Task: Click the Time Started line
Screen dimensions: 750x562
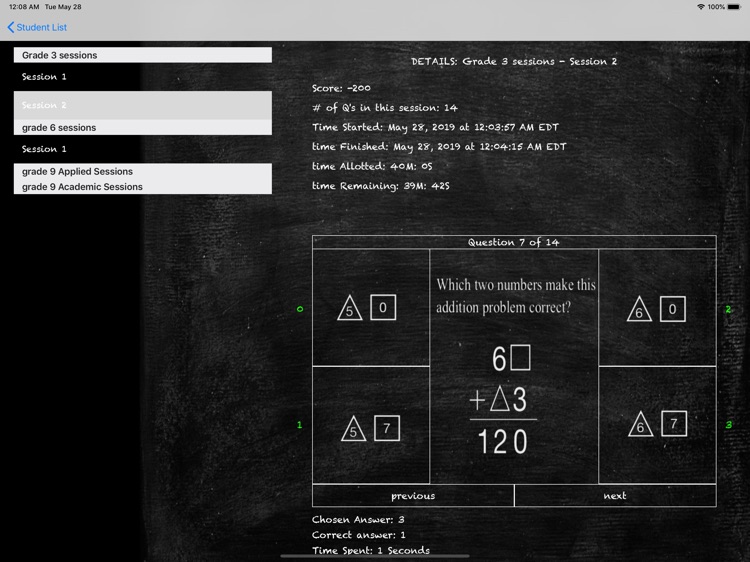Action: click(435, 127)
